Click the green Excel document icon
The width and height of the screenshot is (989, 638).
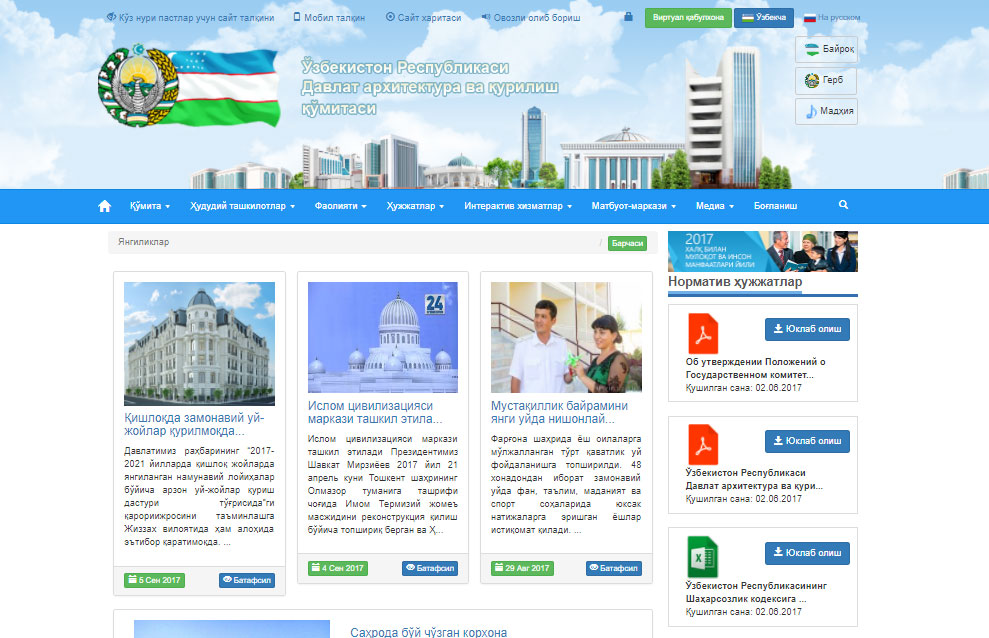point(702,556)
